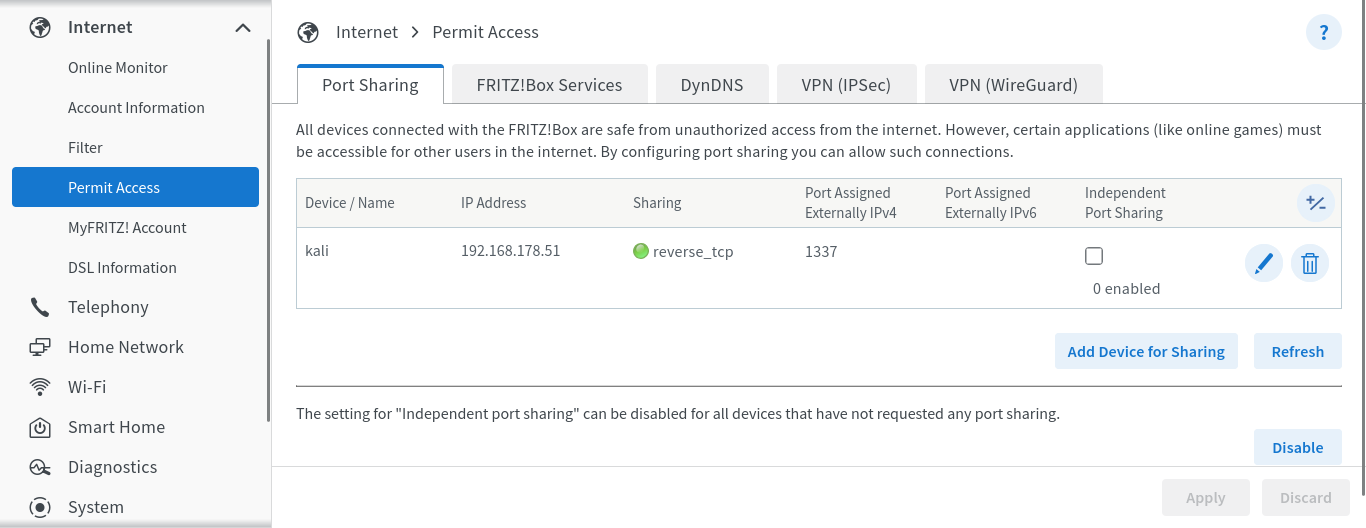Click the Home Network computers icon
This screenshot has width=1366, height=528.
(40, 347)
